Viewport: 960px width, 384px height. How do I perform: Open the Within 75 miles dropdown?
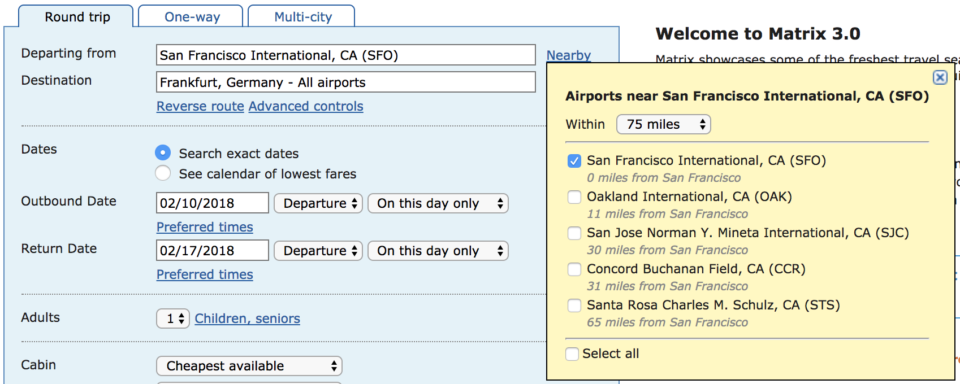[x=663, y=124]
